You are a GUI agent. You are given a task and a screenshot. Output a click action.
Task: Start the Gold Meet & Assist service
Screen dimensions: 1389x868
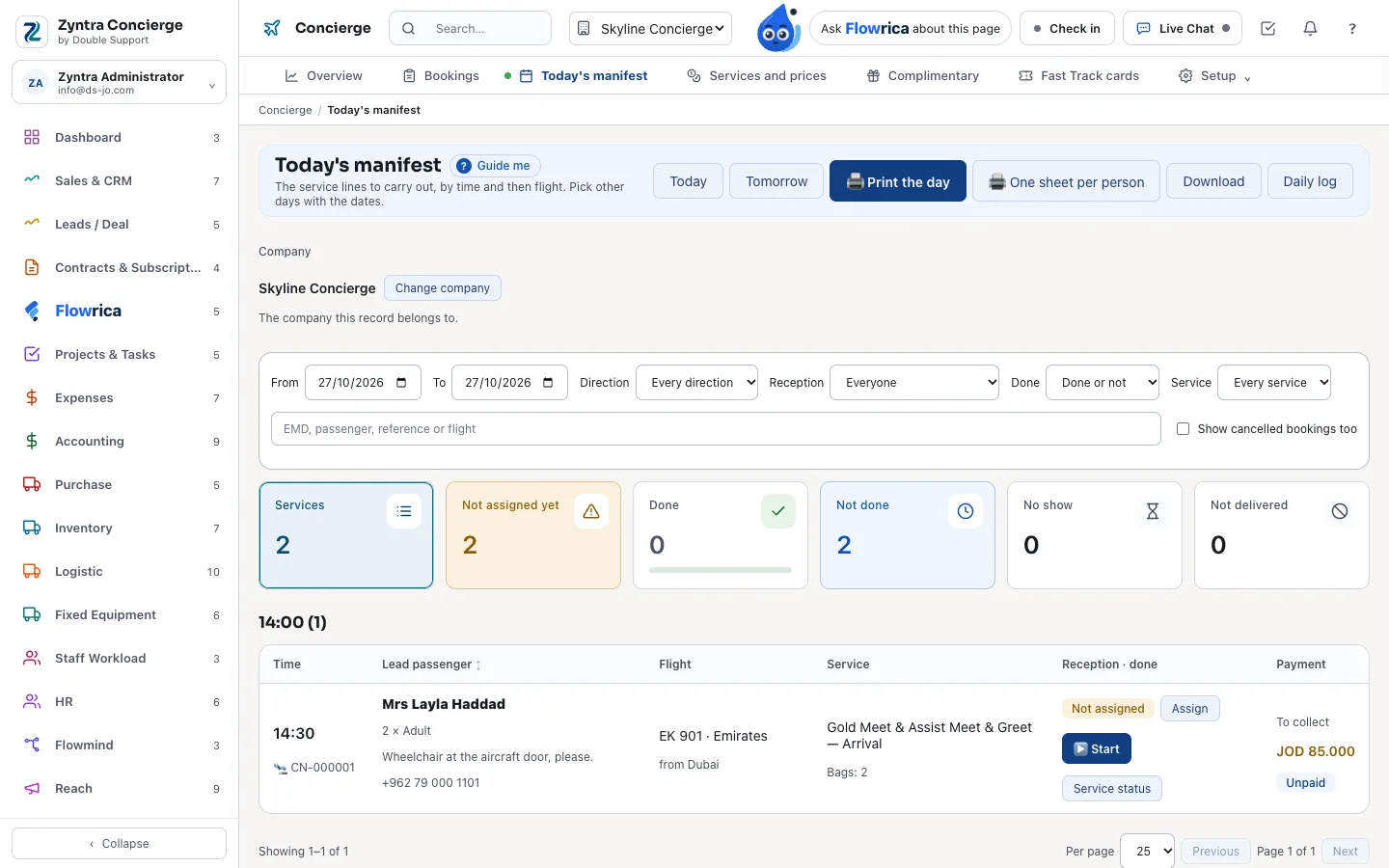pos(1097,748)
